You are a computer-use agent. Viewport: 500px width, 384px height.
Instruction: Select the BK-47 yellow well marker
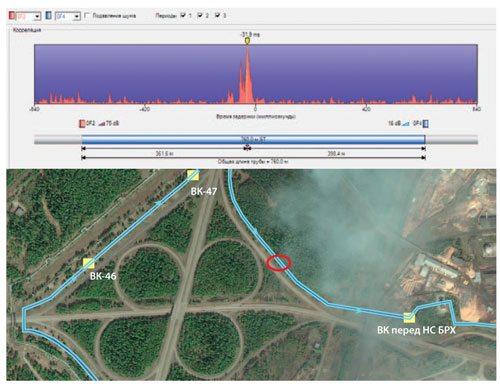pos(193,175)
